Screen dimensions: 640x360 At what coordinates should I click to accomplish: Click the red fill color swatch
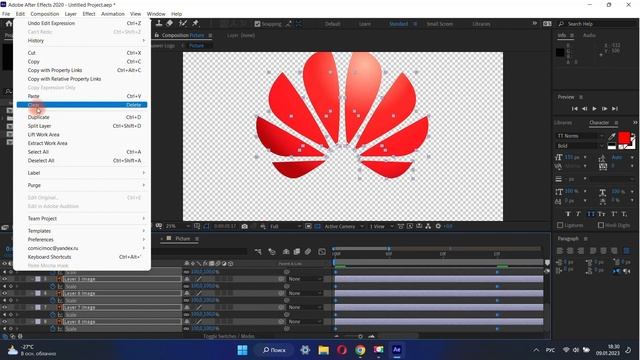(623, 138)
